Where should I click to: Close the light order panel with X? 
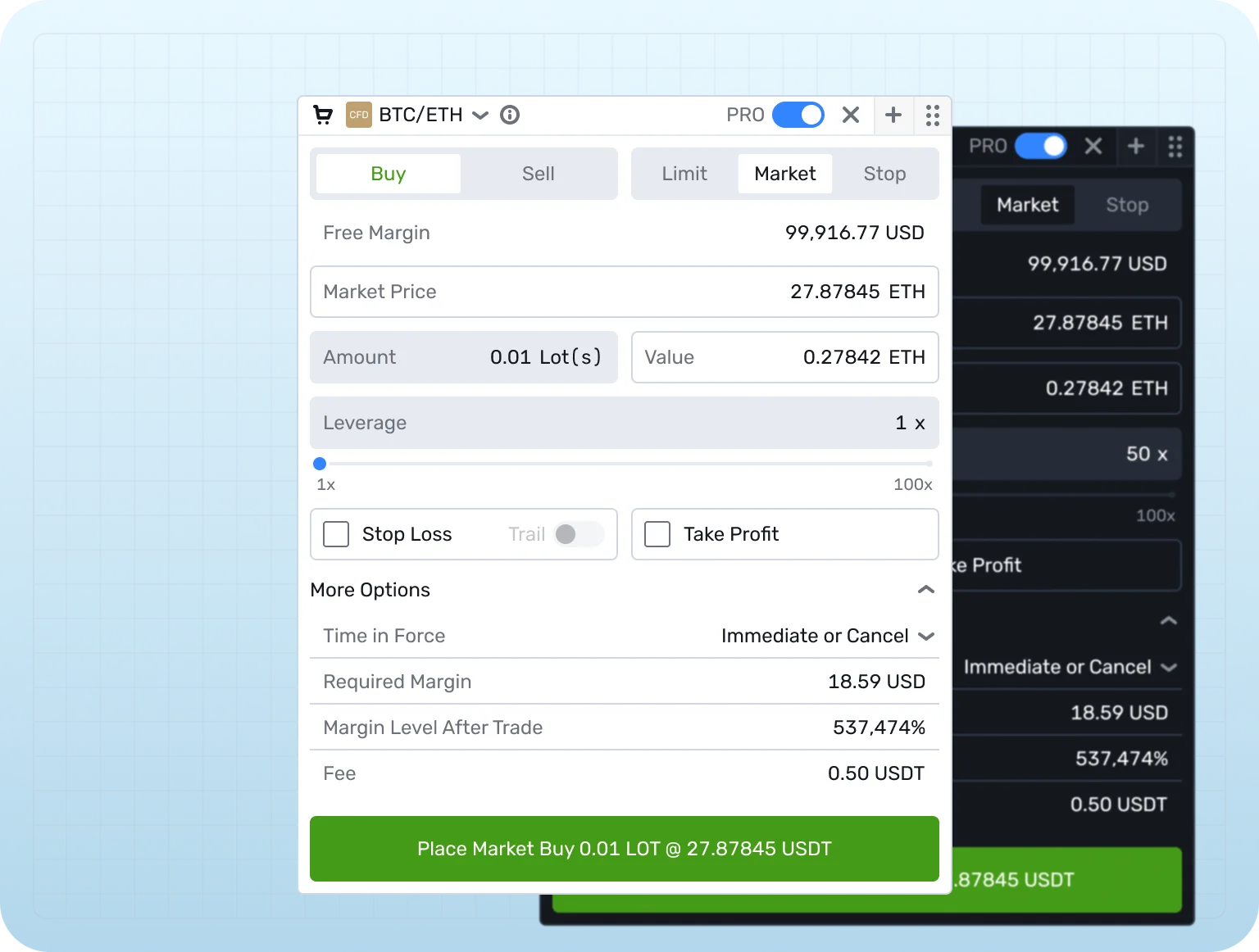point(851,115)
